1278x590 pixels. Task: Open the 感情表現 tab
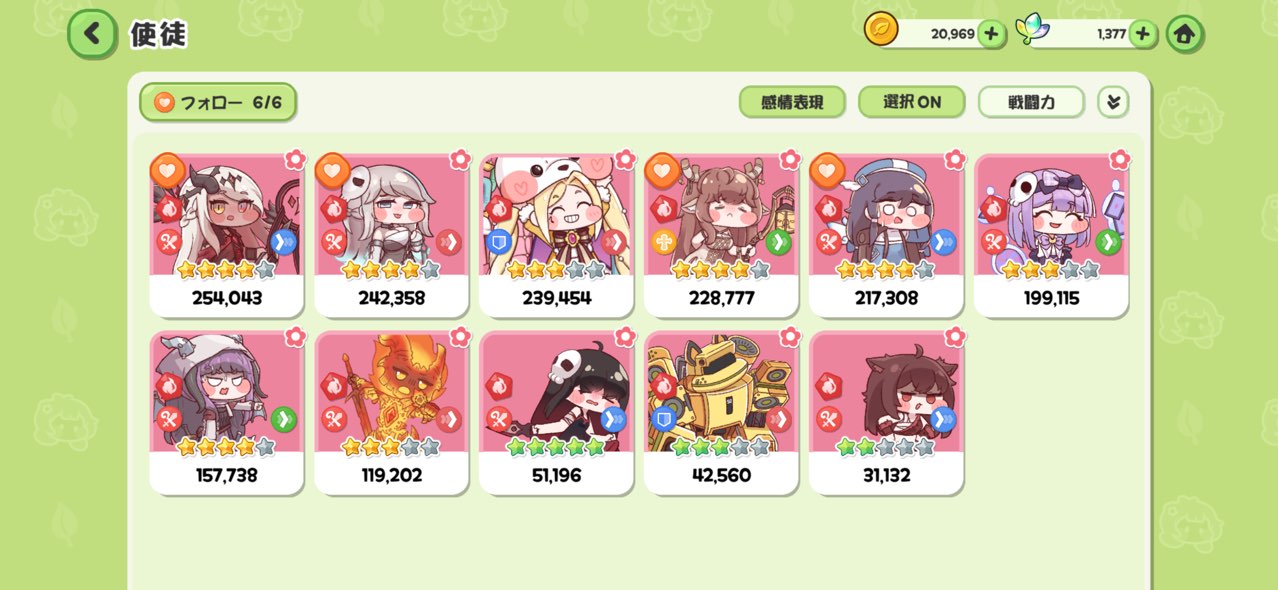click(x=792, y=102)
